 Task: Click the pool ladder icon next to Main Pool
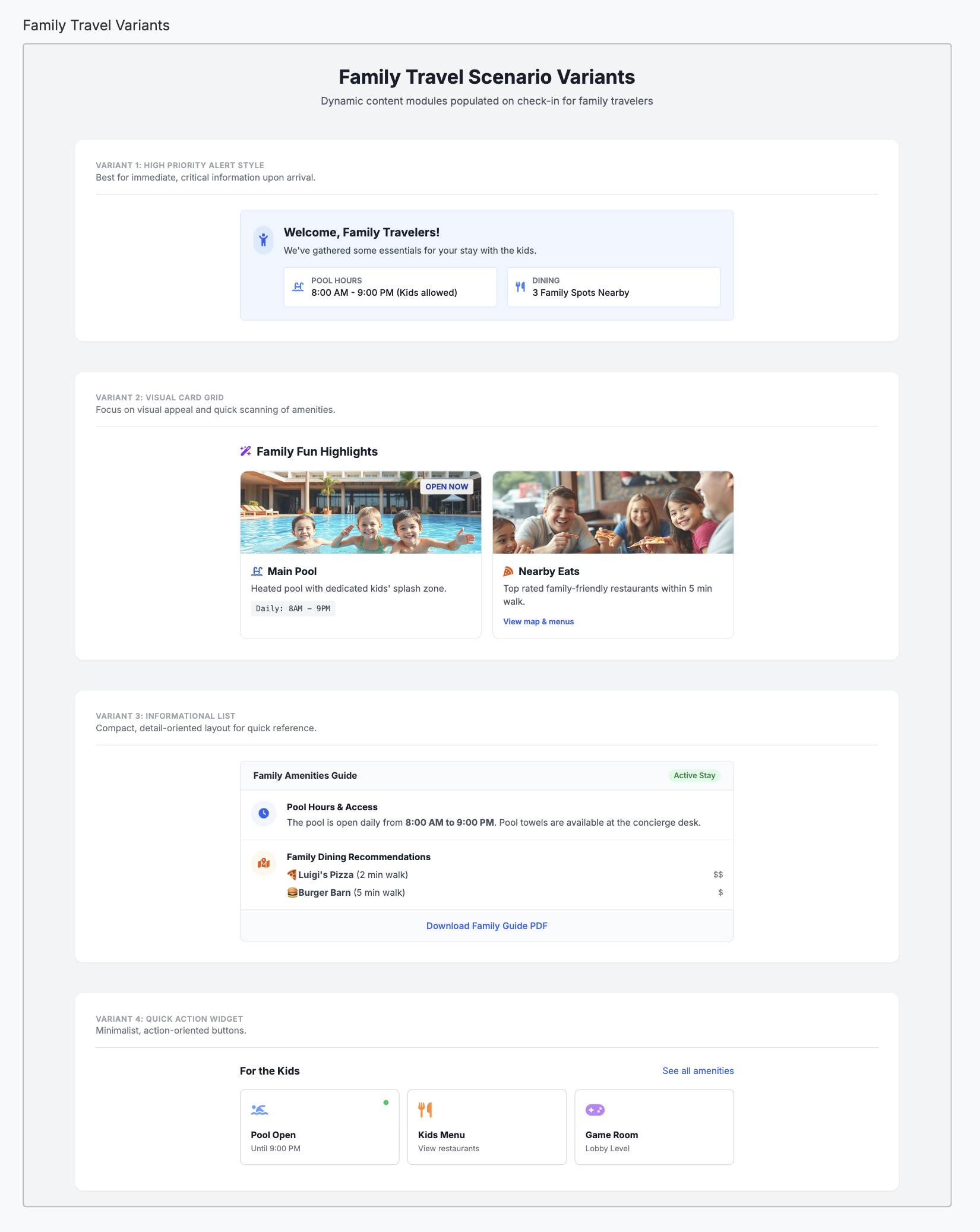(x=257, y=571)
